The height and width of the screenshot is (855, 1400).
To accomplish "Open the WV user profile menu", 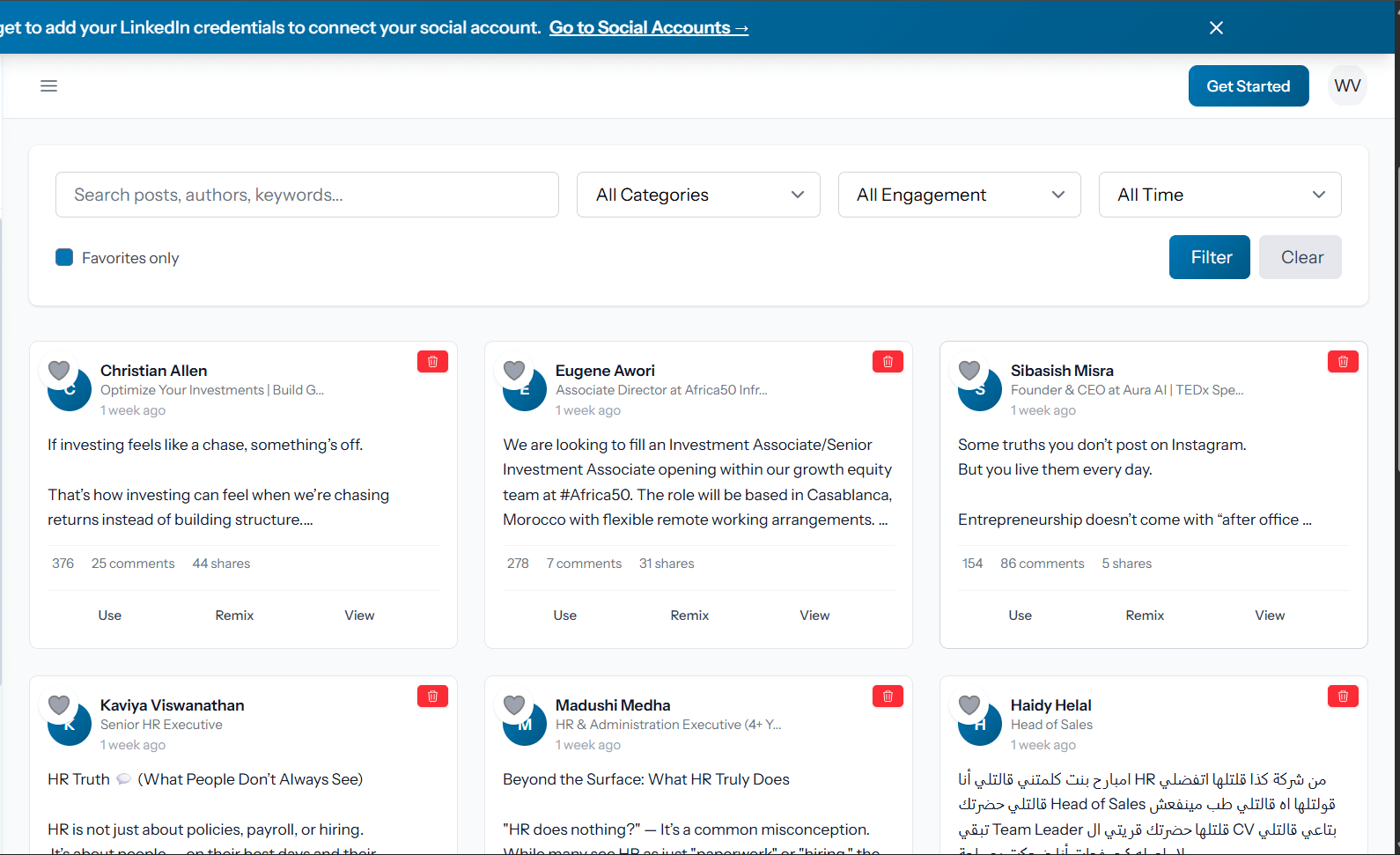I will (x=1347, y=85).
